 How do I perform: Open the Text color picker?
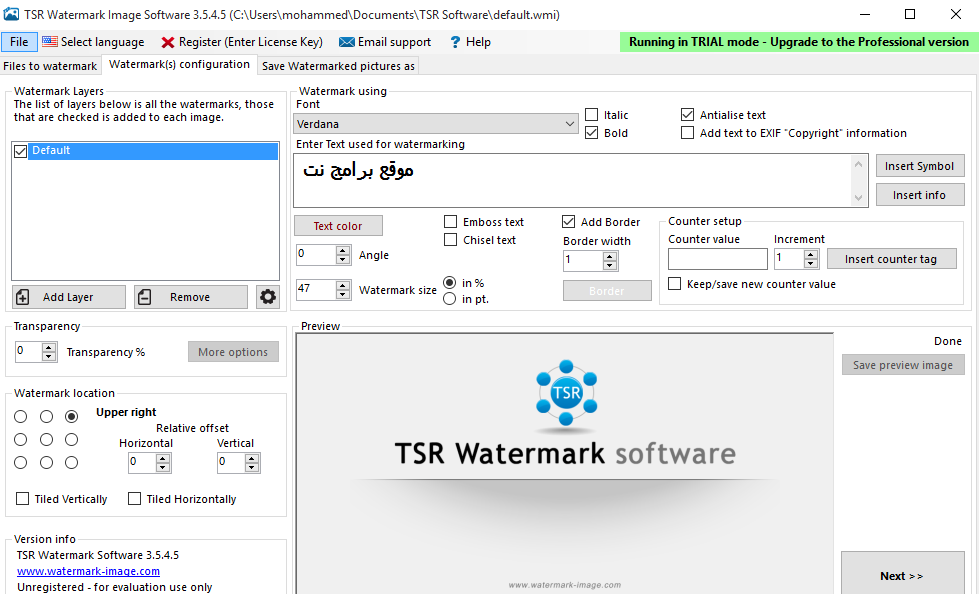click(x=338, y=225)
